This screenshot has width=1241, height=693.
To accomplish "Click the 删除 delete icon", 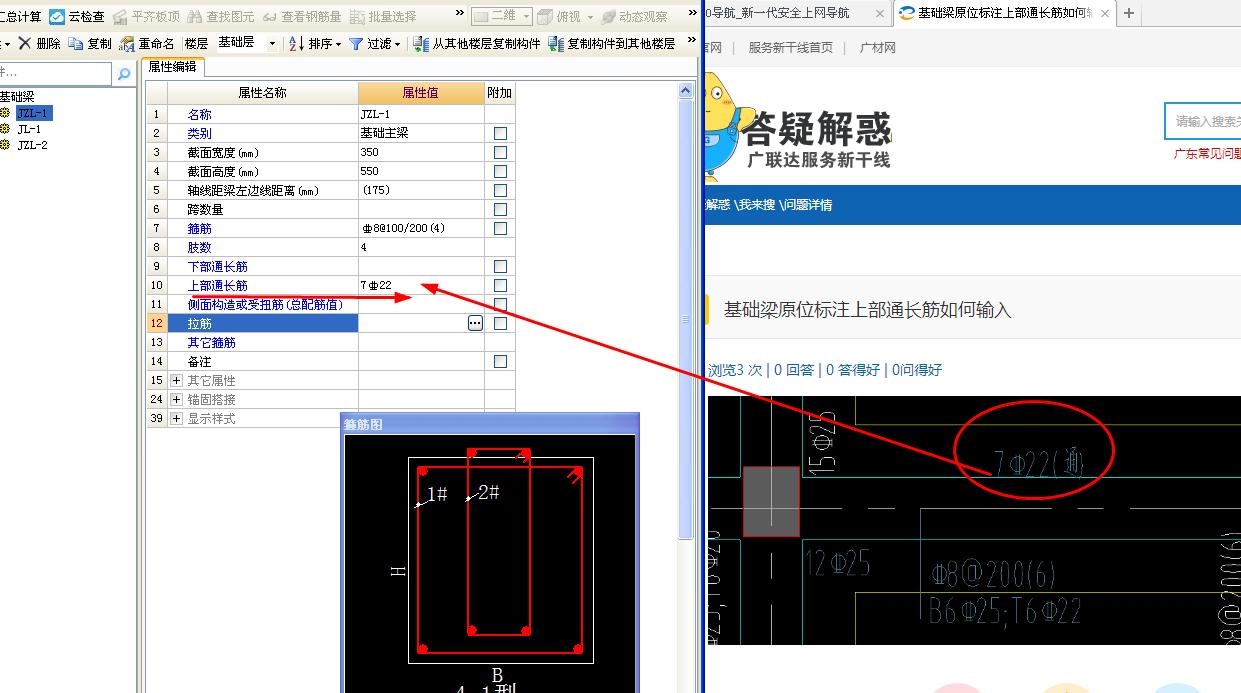I will (x=25, y=44).
